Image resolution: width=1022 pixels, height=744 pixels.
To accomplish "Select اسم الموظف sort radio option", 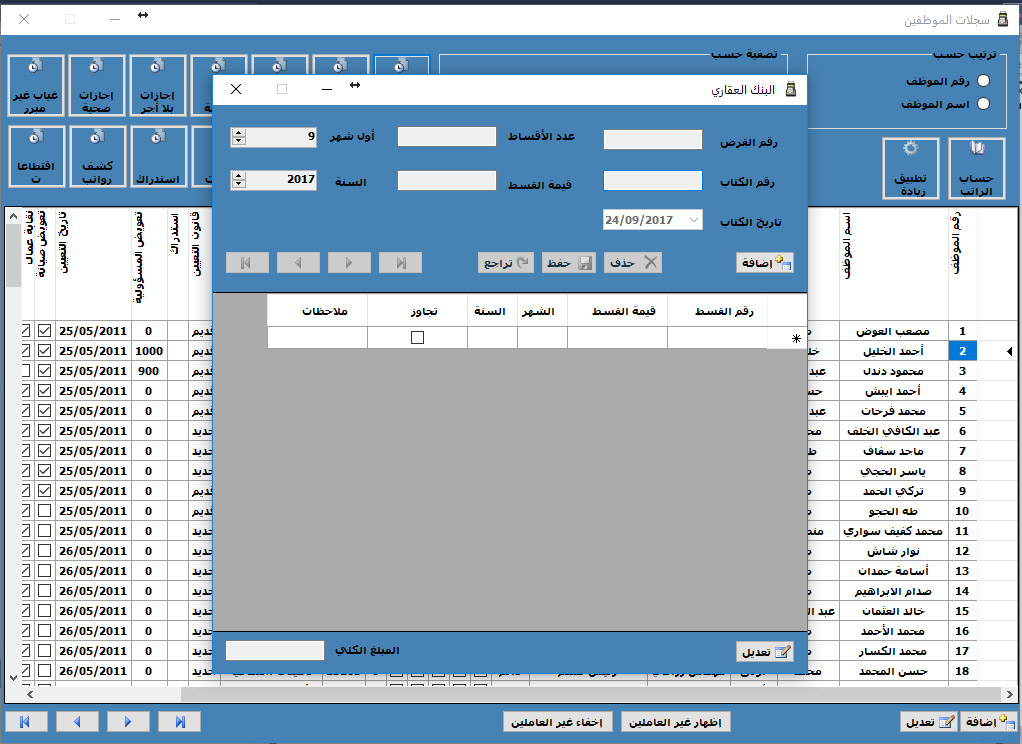I will tap(983, 104).
